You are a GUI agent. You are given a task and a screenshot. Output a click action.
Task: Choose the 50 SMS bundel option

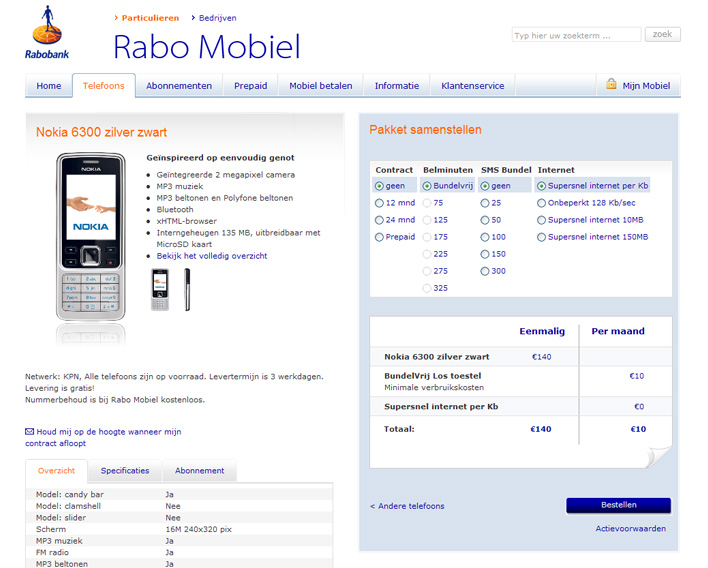coord(485,220)
